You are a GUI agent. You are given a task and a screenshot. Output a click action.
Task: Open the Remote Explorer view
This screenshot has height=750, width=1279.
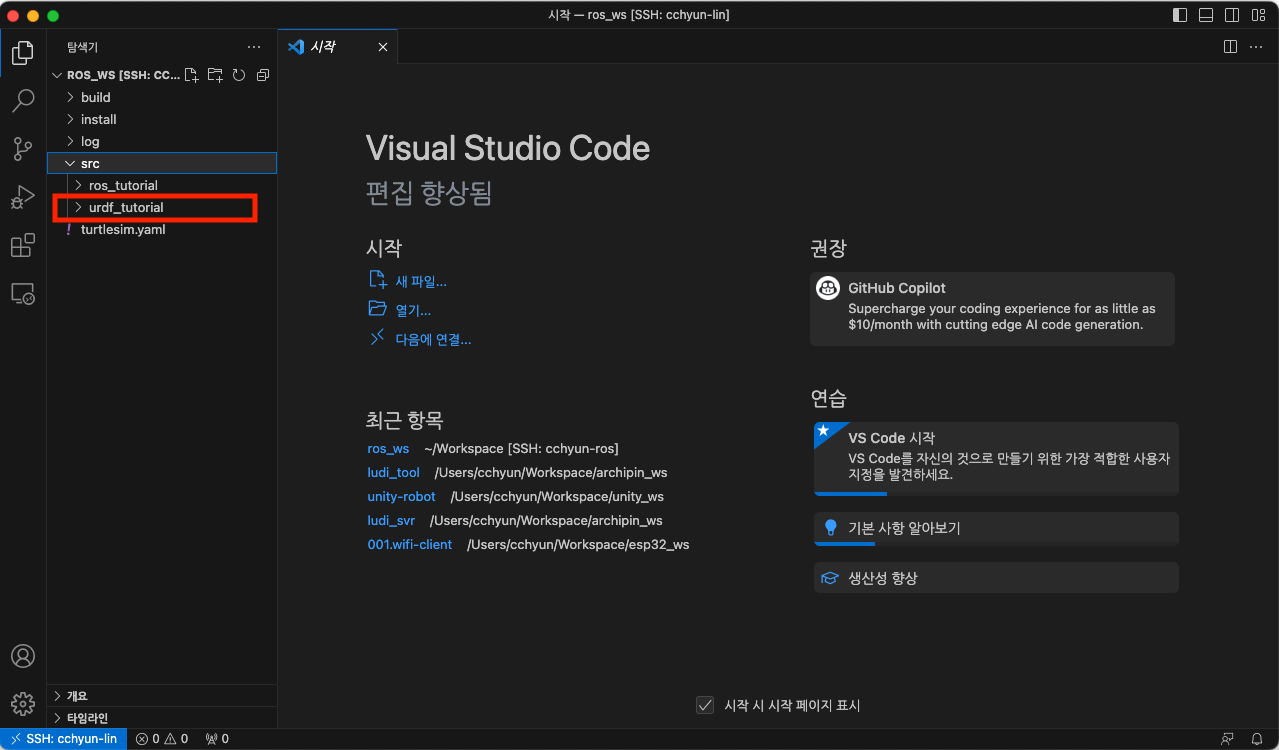coord(23,294)
